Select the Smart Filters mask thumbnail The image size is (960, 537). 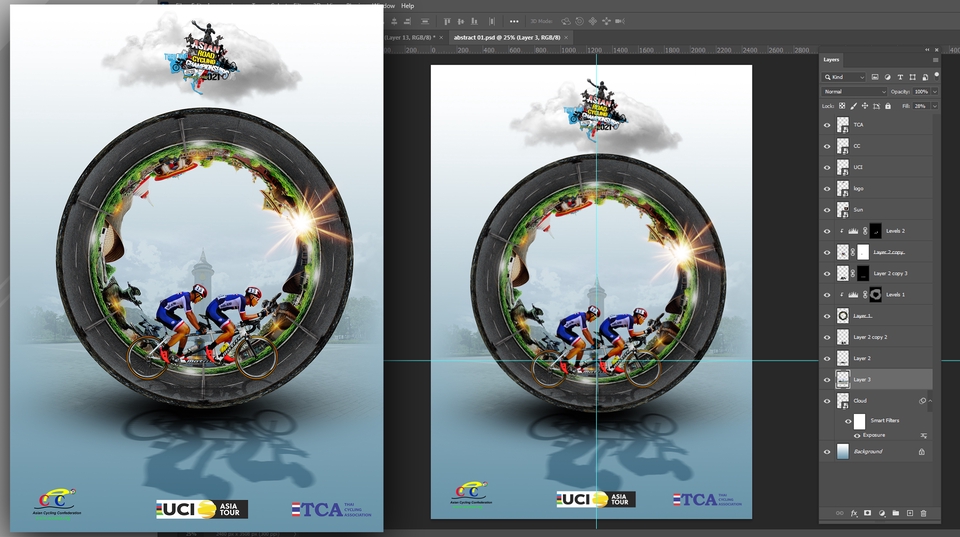click(x=860, y=421)
